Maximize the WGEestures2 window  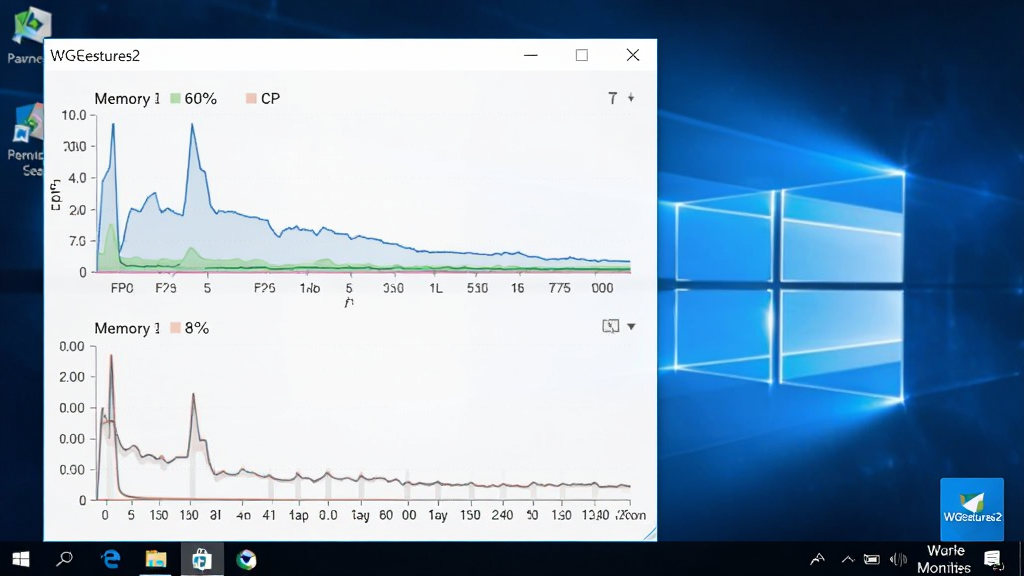582,56
